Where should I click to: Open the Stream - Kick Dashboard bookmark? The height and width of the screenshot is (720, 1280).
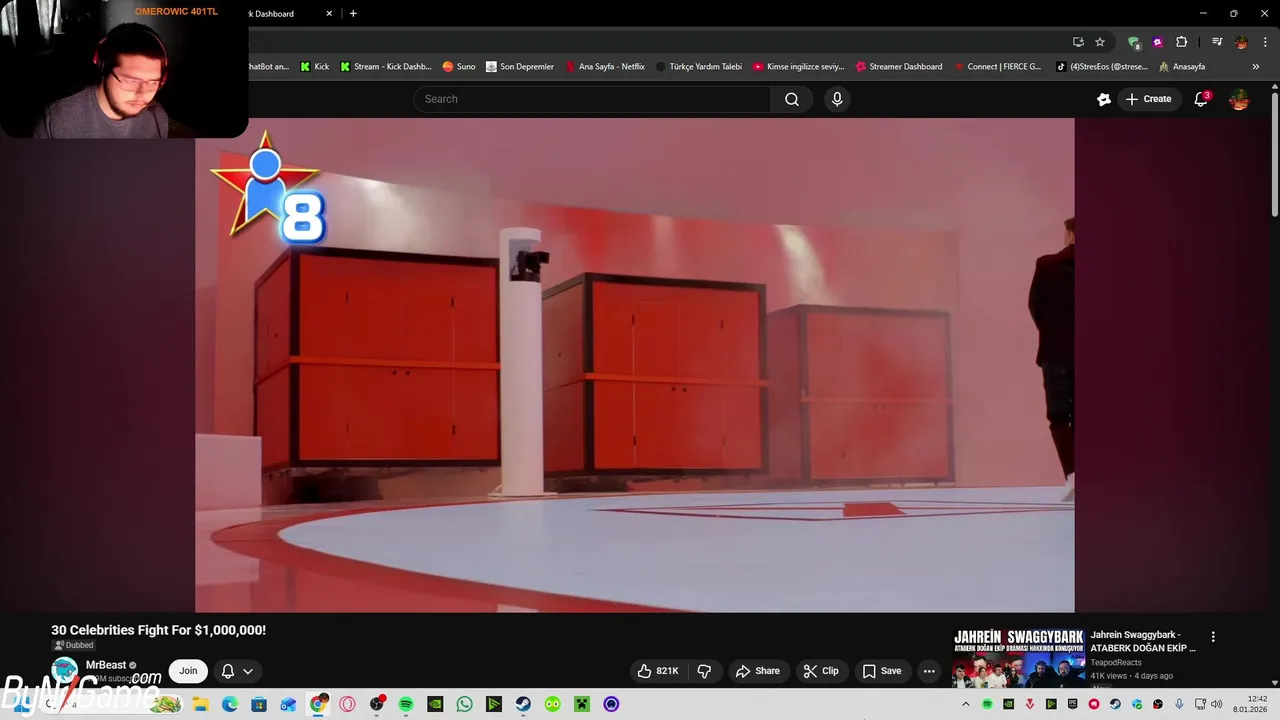(x=386, y=67)
